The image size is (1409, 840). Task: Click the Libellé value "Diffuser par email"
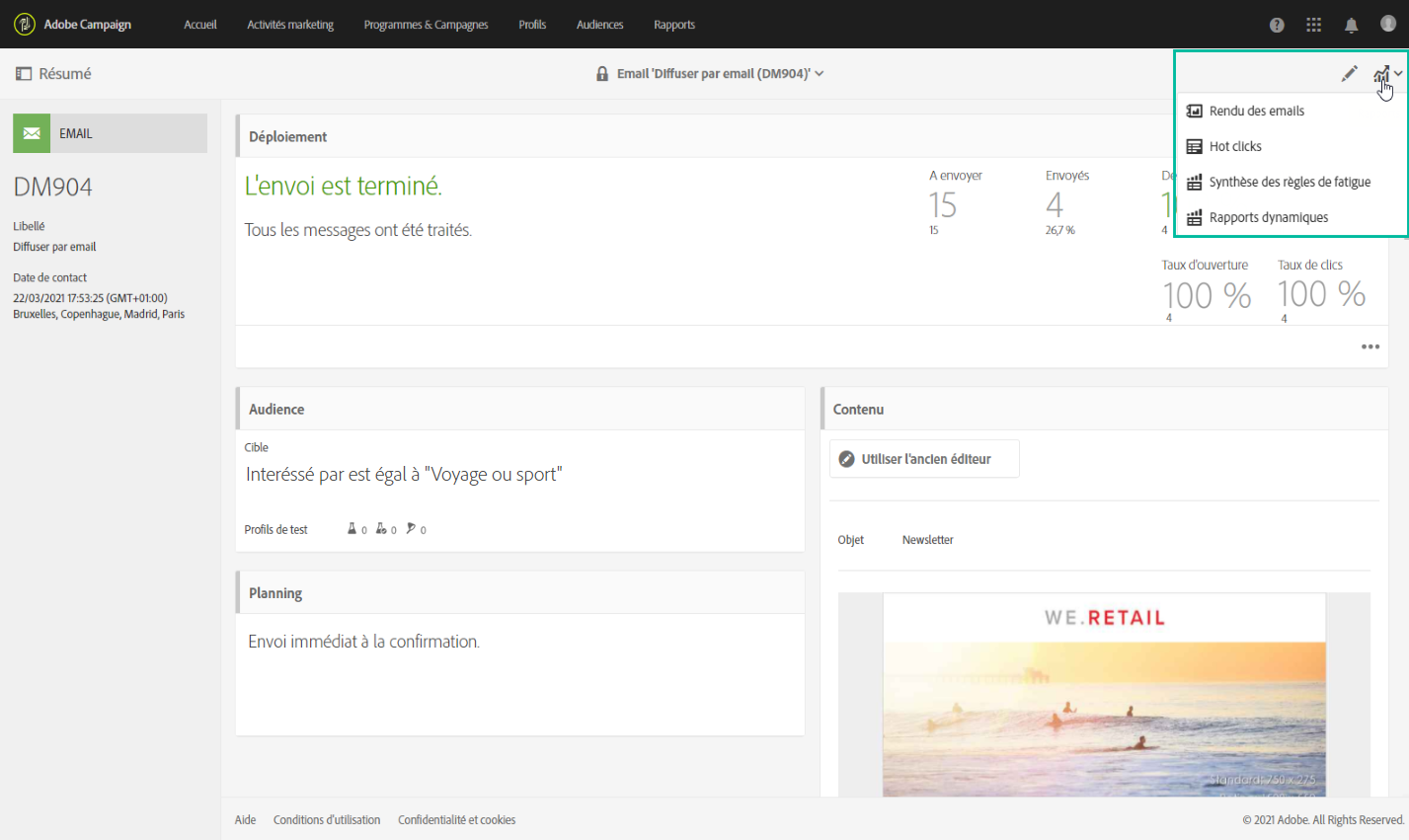tap(54, 247)
